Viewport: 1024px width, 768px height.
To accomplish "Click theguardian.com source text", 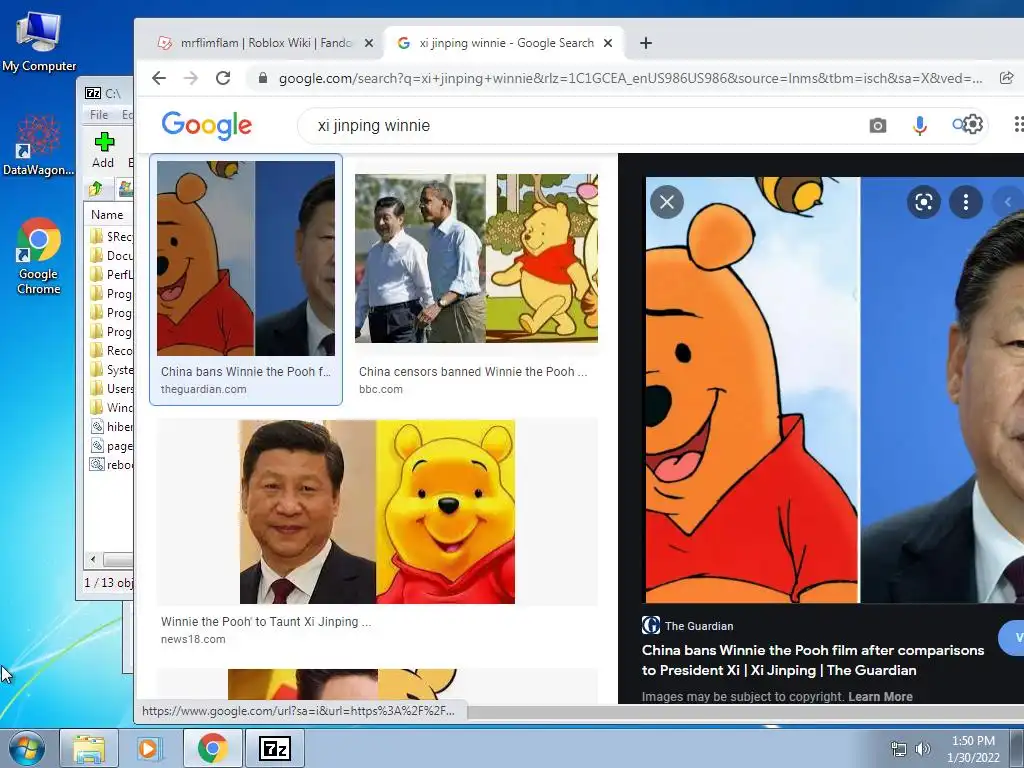I will click(x=204, y=389).
